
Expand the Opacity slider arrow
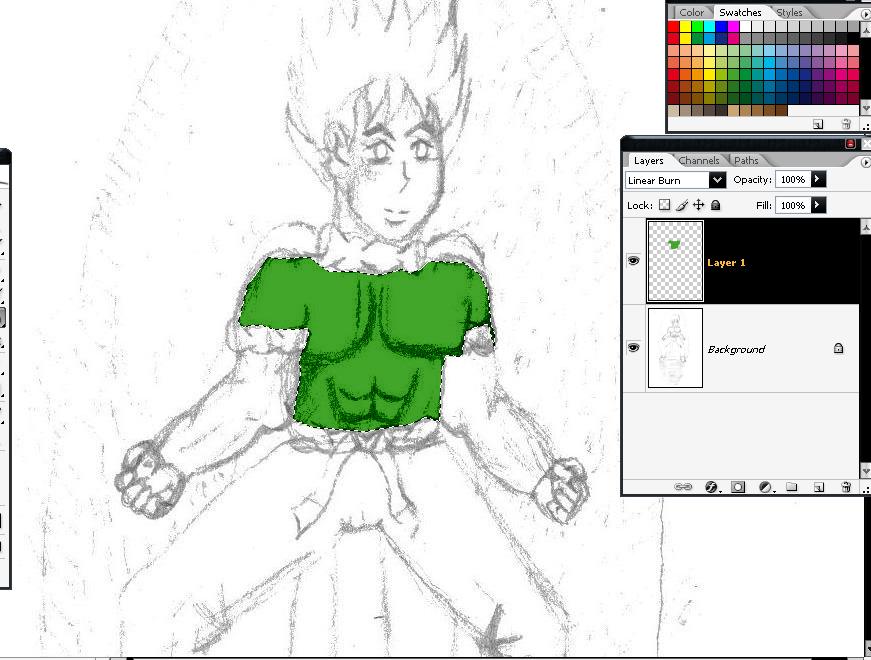pyautogui.click(x=818, y=179)
